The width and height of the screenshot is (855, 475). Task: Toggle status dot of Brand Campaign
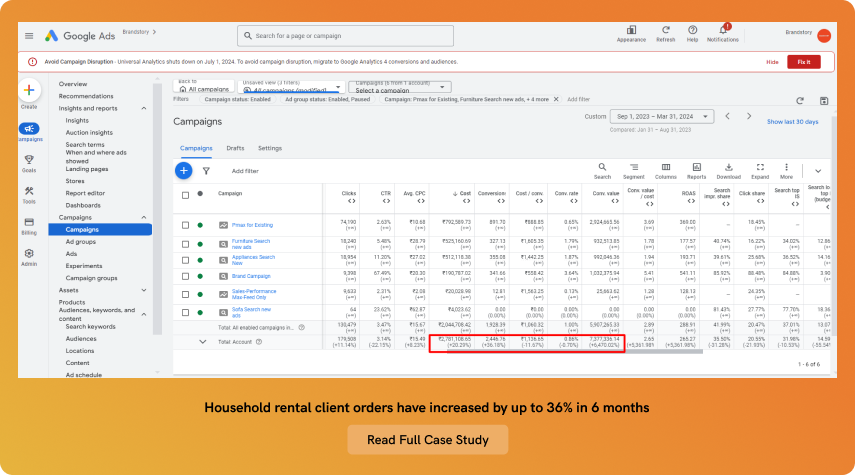(200, 276)
